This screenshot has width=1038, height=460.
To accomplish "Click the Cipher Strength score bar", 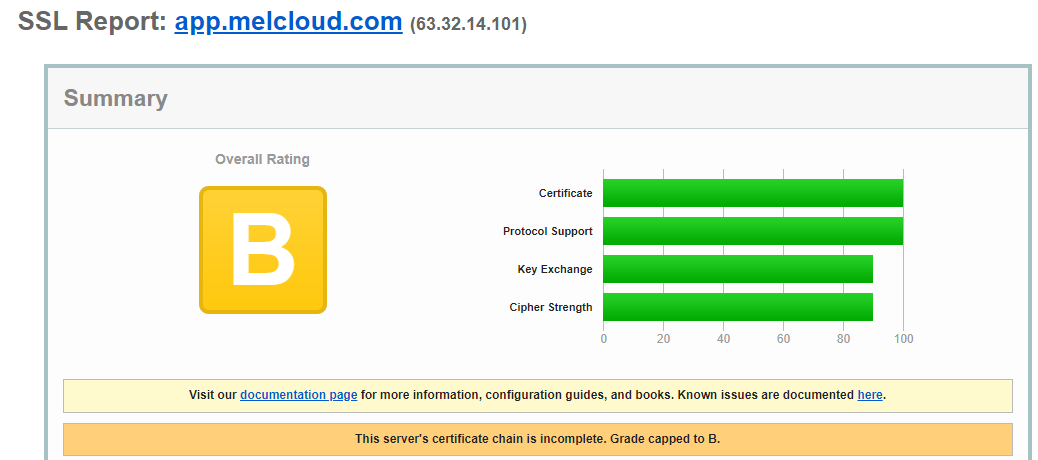I will [x=737, y=307].
